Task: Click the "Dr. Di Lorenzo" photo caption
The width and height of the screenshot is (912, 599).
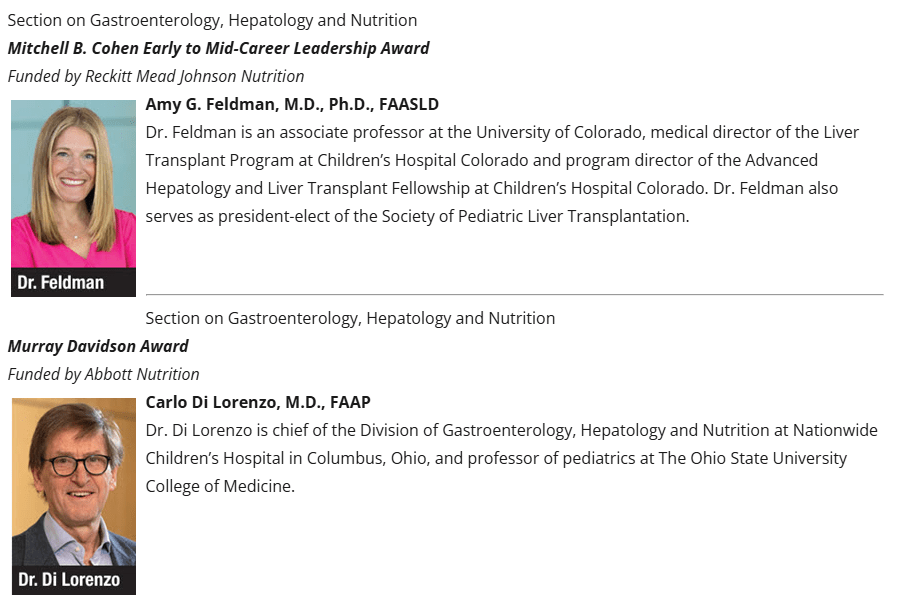Action: click(68, 580)
